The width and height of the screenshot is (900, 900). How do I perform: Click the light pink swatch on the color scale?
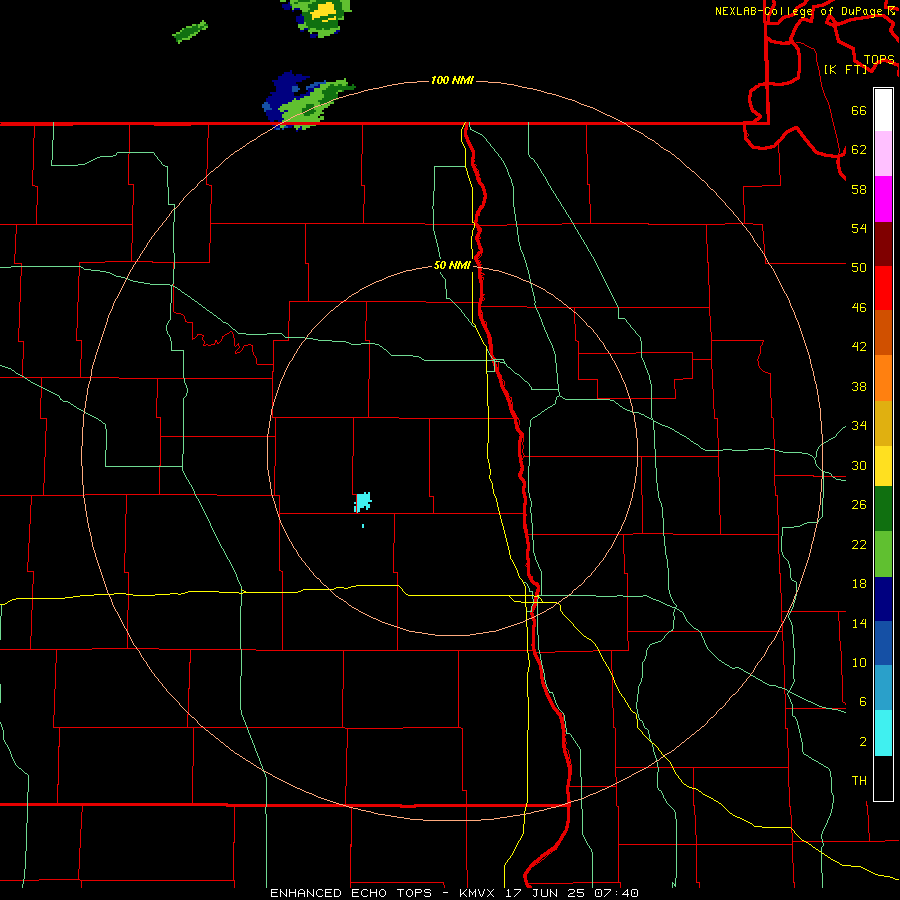click(x=883, y=154)
